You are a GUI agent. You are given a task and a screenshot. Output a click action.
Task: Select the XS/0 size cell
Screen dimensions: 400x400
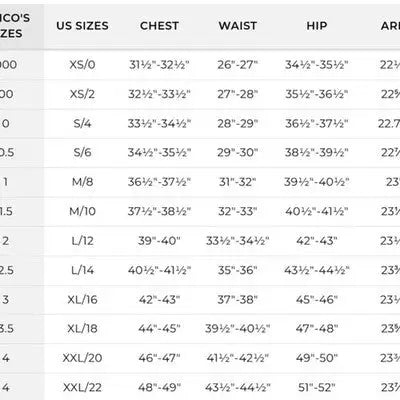(x=82, y=64)
